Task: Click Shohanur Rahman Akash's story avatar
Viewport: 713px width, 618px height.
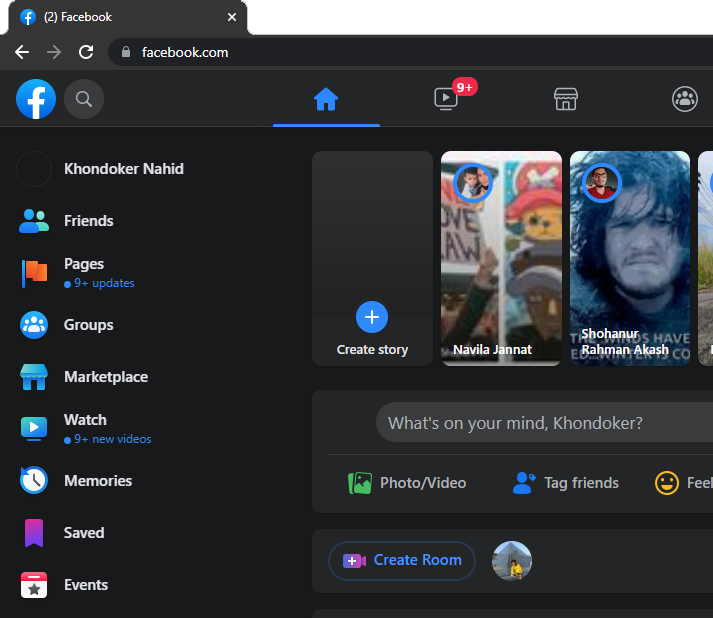Action: pyautogui.click(x=602, y=183)
